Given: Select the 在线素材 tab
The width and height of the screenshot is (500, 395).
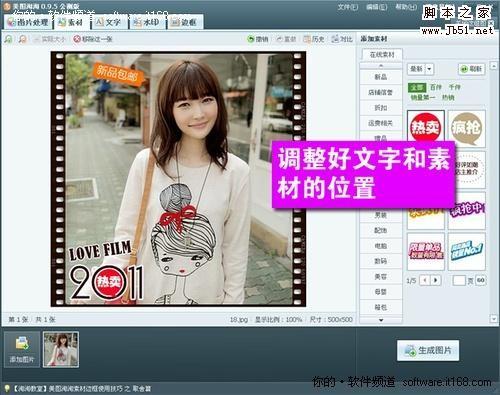Looking at the screenshot, I should pyautogui.click(x=382, y=54).
